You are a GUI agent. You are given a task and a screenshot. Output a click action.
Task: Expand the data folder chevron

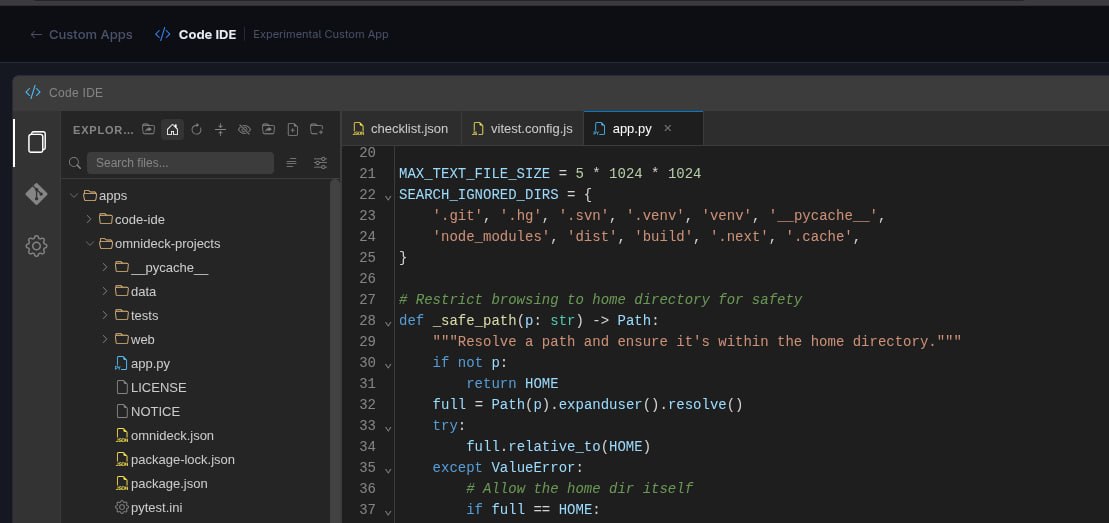point(105,292)
